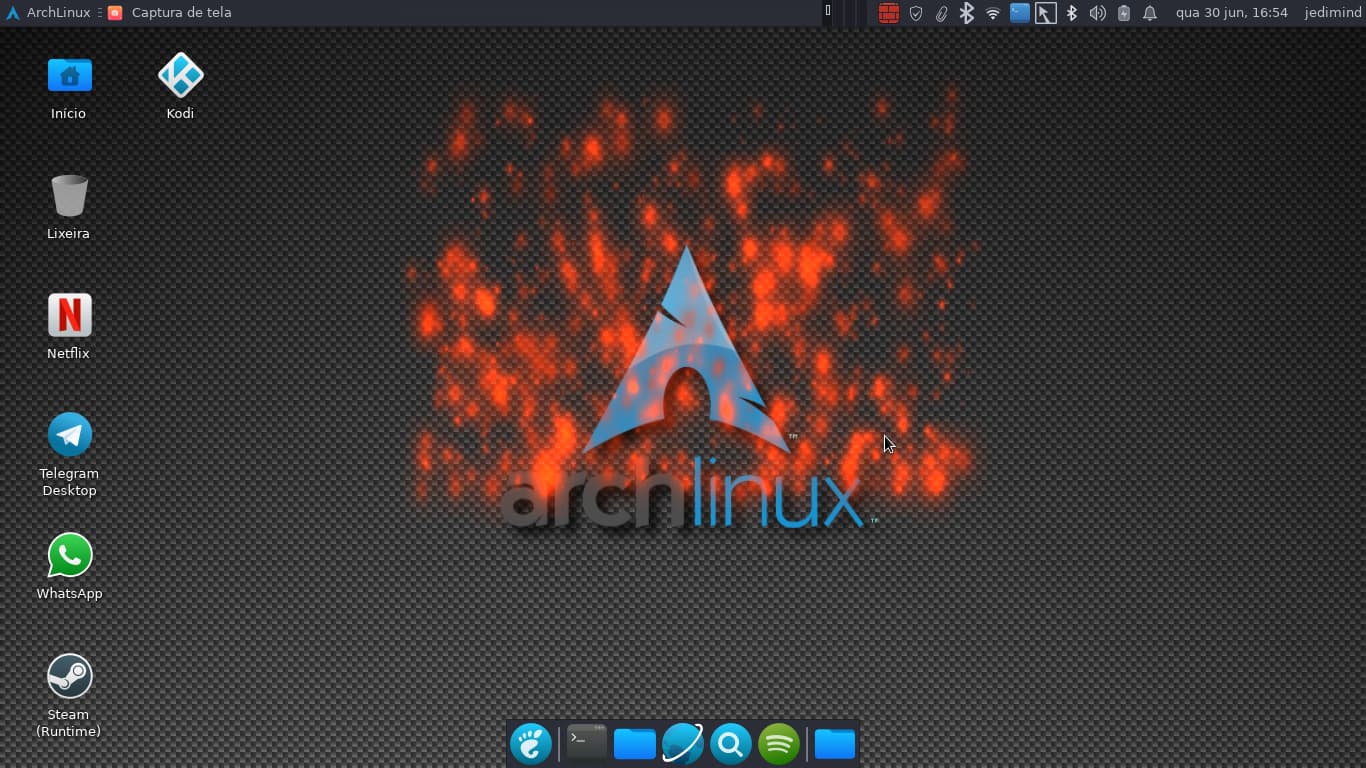Launch the Netflix desktop shortcut
The width and height of the screenshot is (1366, 768).
click(x=69, y=327)
